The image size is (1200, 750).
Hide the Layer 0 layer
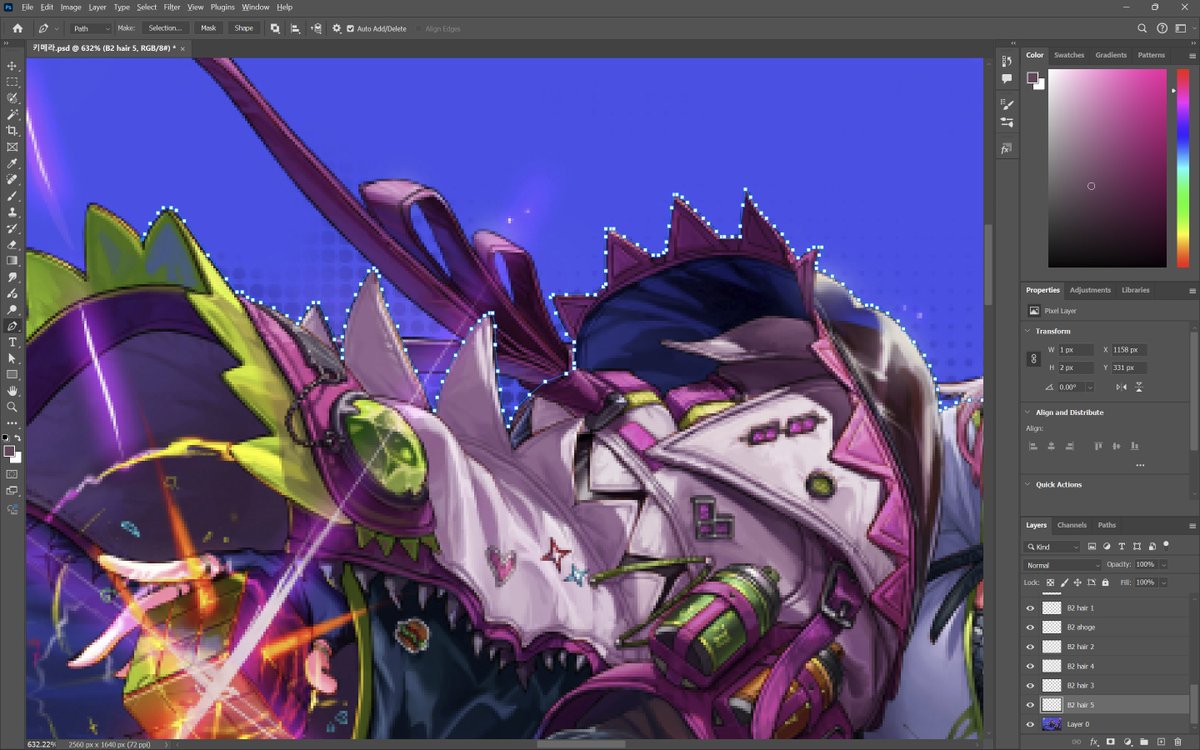point(1030,724)
